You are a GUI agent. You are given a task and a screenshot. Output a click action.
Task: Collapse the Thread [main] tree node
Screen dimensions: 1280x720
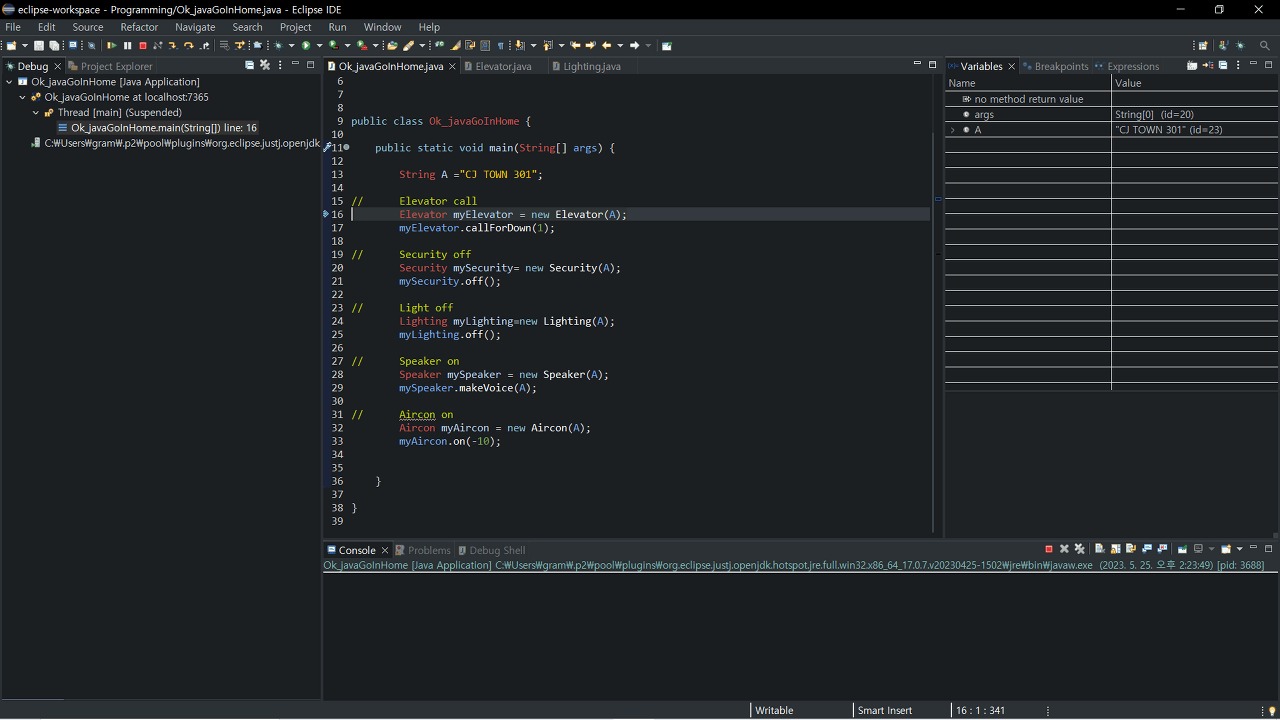coord(36,113)
